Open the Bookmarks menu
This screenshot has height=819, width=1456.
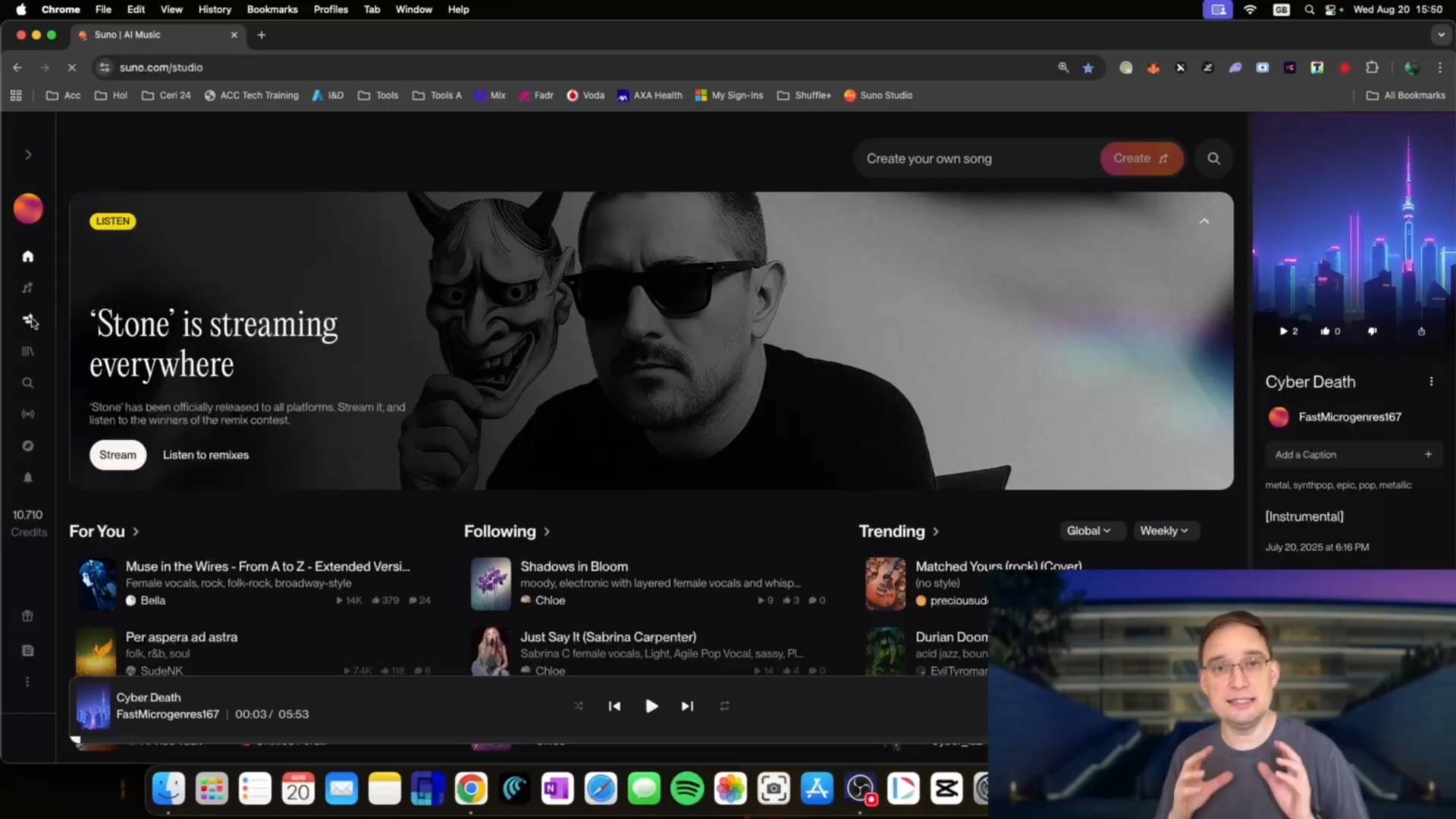[272, 9]
